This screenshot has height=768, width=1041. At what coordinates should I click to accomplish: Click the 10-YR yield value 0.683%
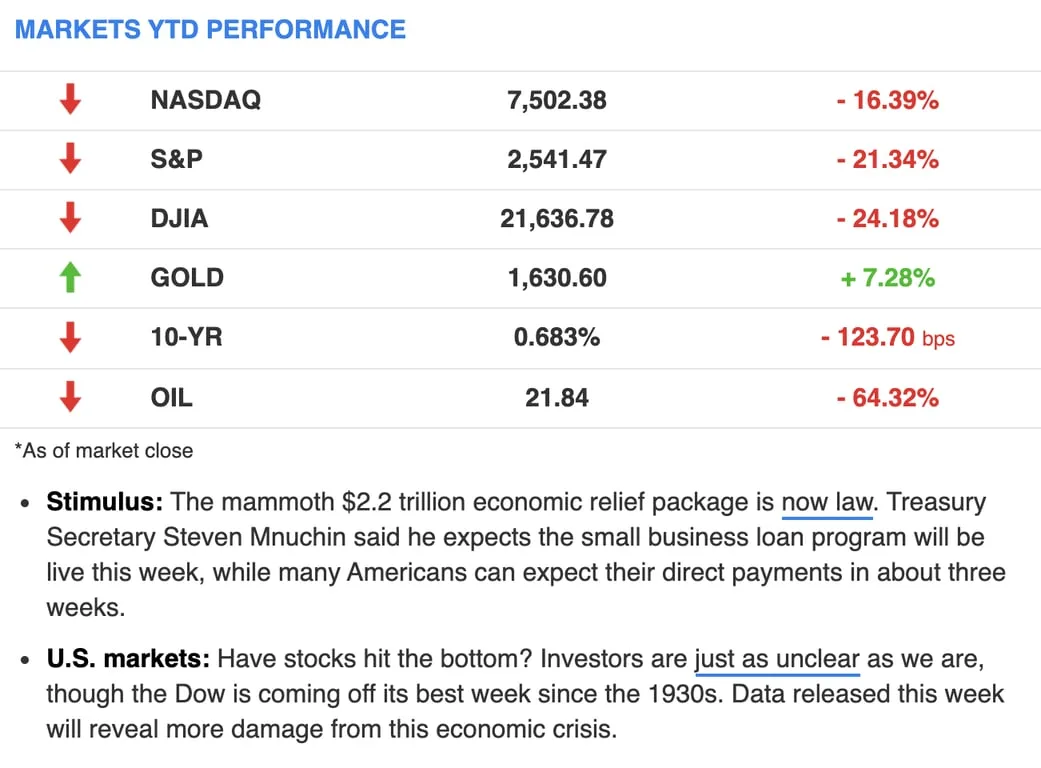557,337
